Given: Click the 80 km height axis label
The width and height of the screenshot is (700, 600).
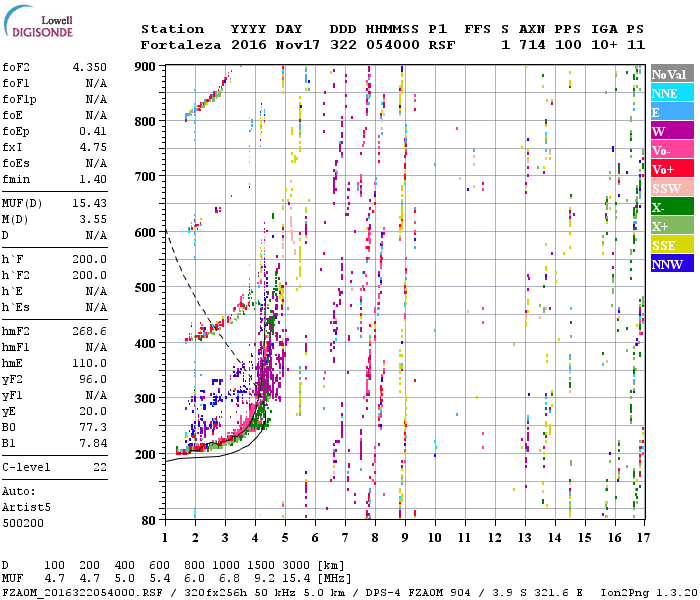Looking at the screenshot, I should 149,521.
